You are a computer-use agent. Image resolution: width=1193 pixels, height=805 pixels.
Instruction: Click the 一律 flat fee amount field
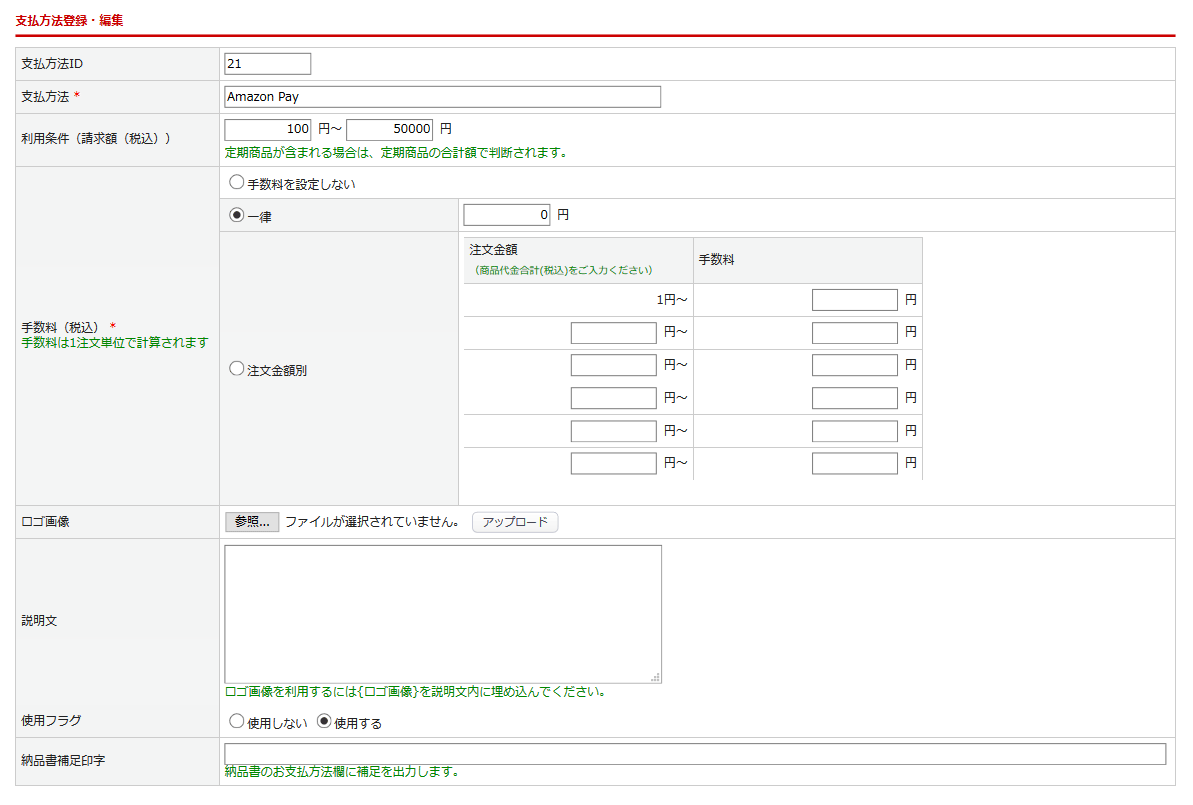(507, 215)
